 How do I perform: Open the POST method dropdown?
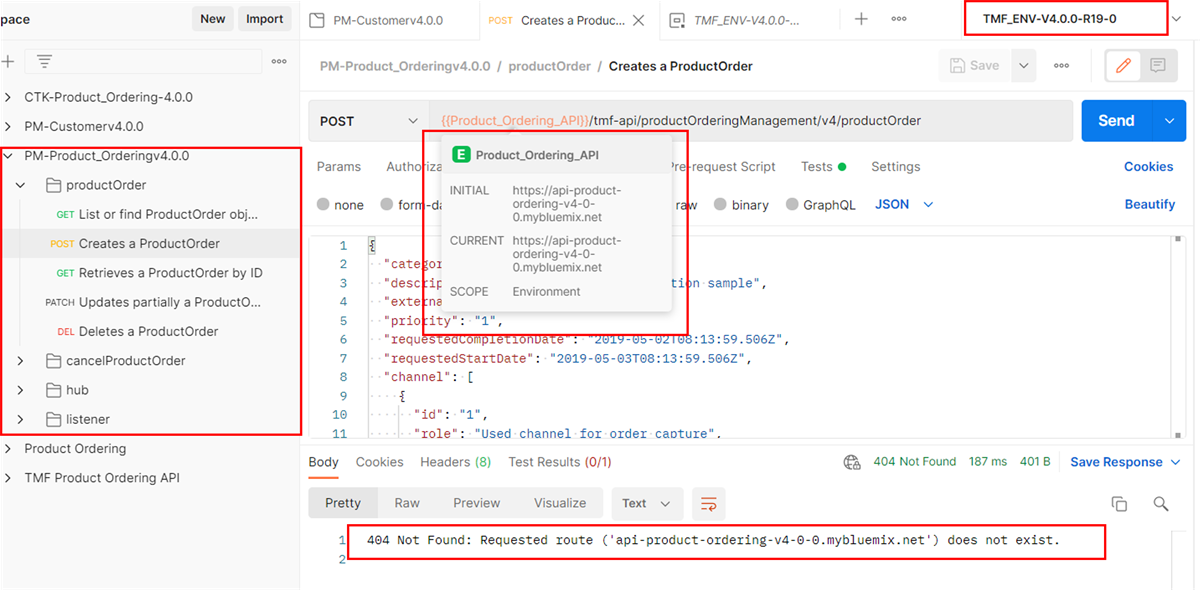pyautogui.click(x=368, y=119)
